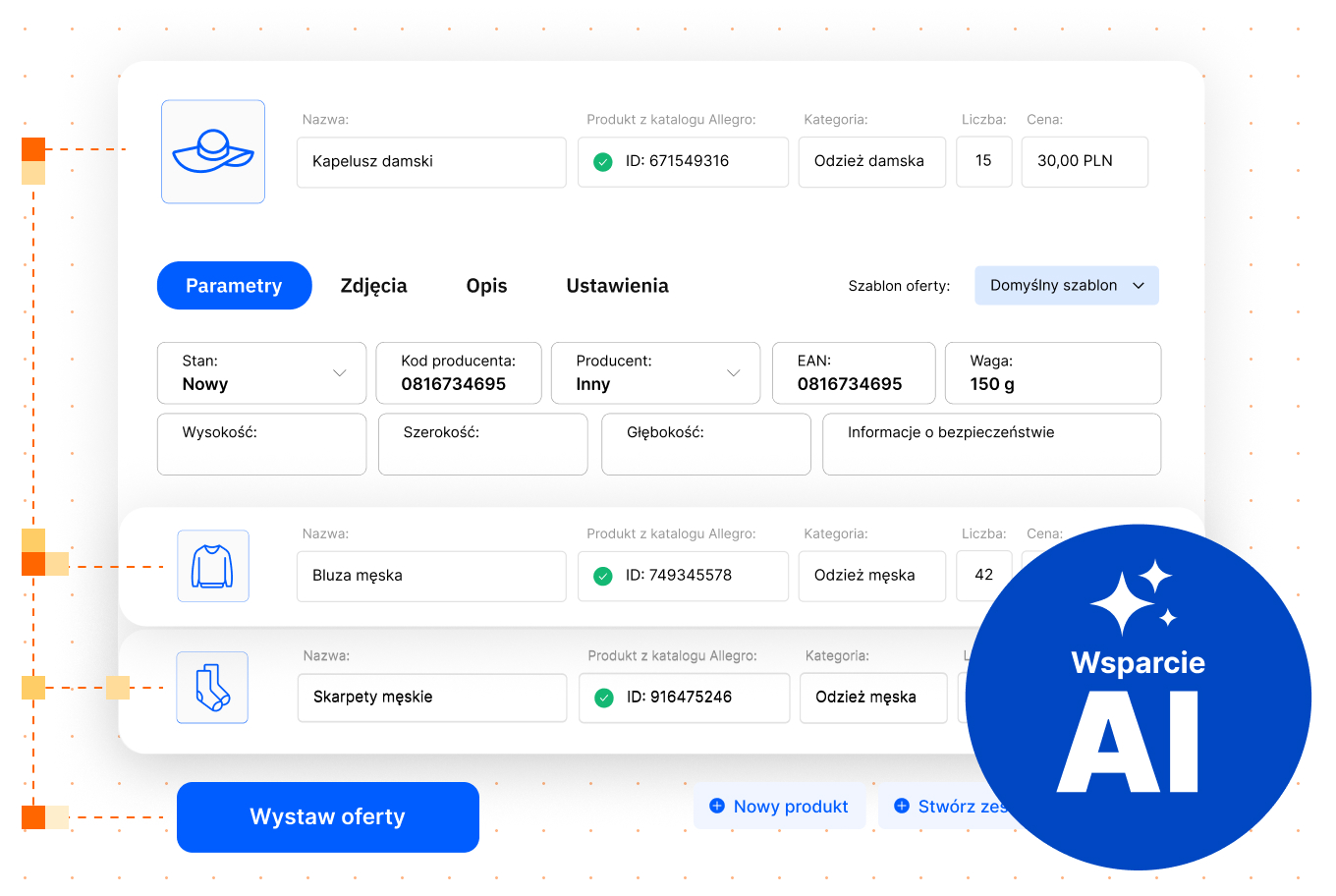Open the Opis tab

pyautogui.click(x=486, y=286)
